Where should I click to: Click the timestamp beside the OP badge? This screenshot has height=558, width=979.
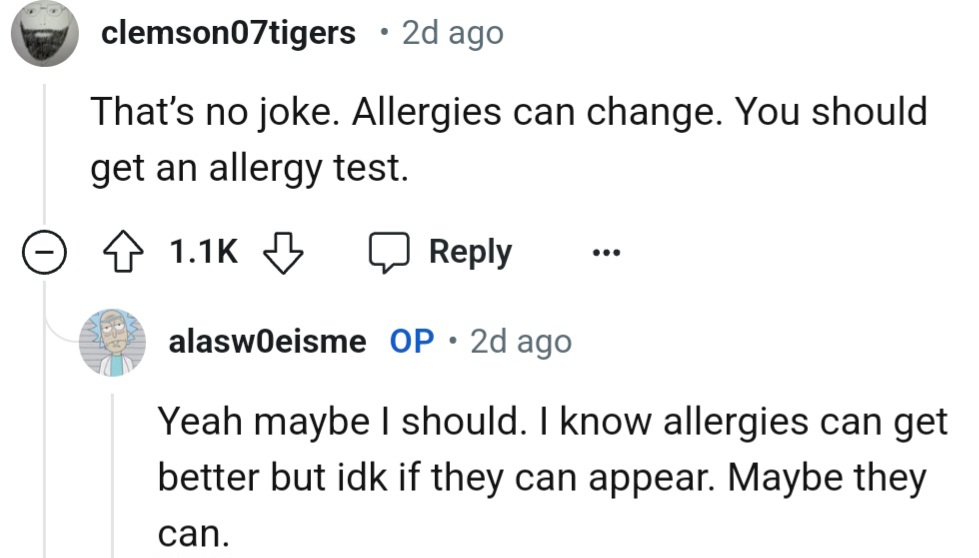pyautogui.click(x=521, y=342)
